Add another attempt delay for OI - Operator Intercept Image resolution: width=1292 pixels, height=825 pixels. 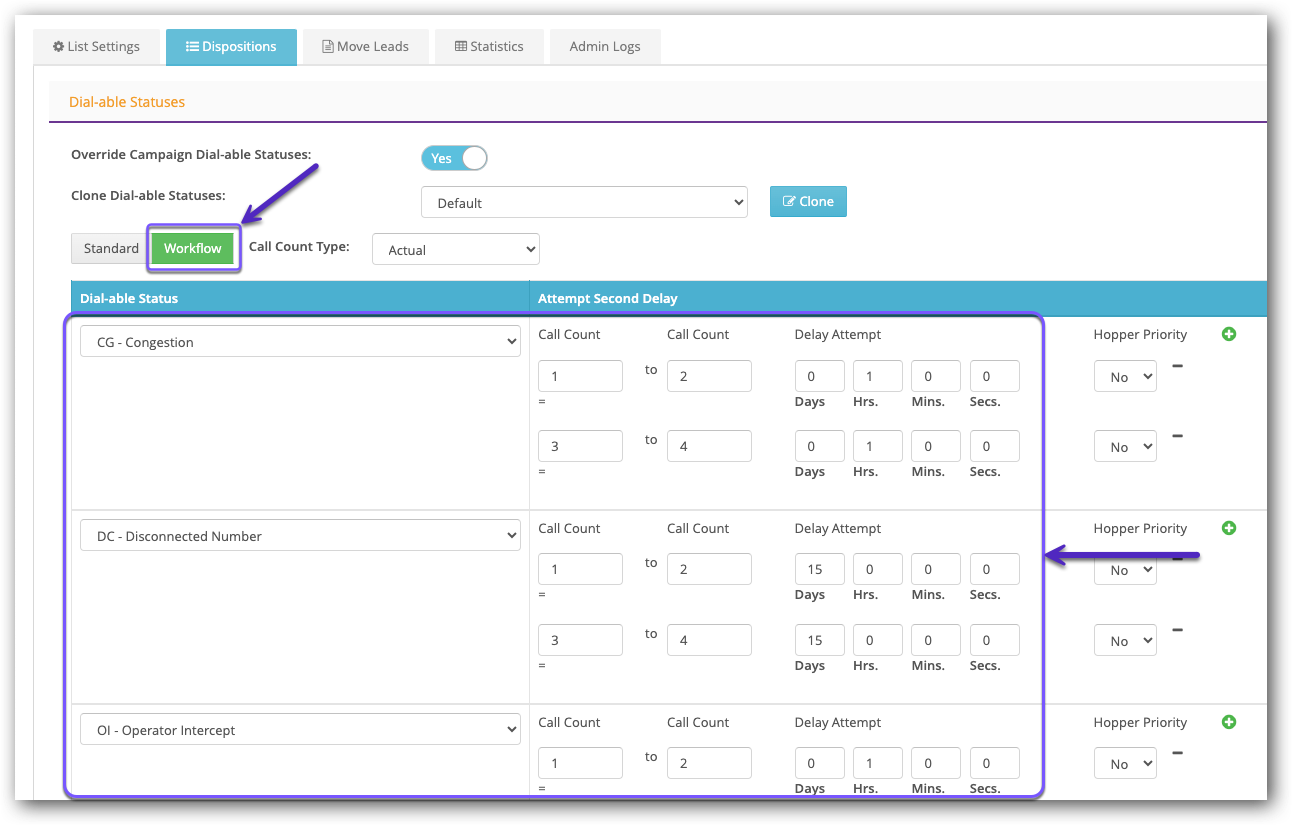point(1229,721)
